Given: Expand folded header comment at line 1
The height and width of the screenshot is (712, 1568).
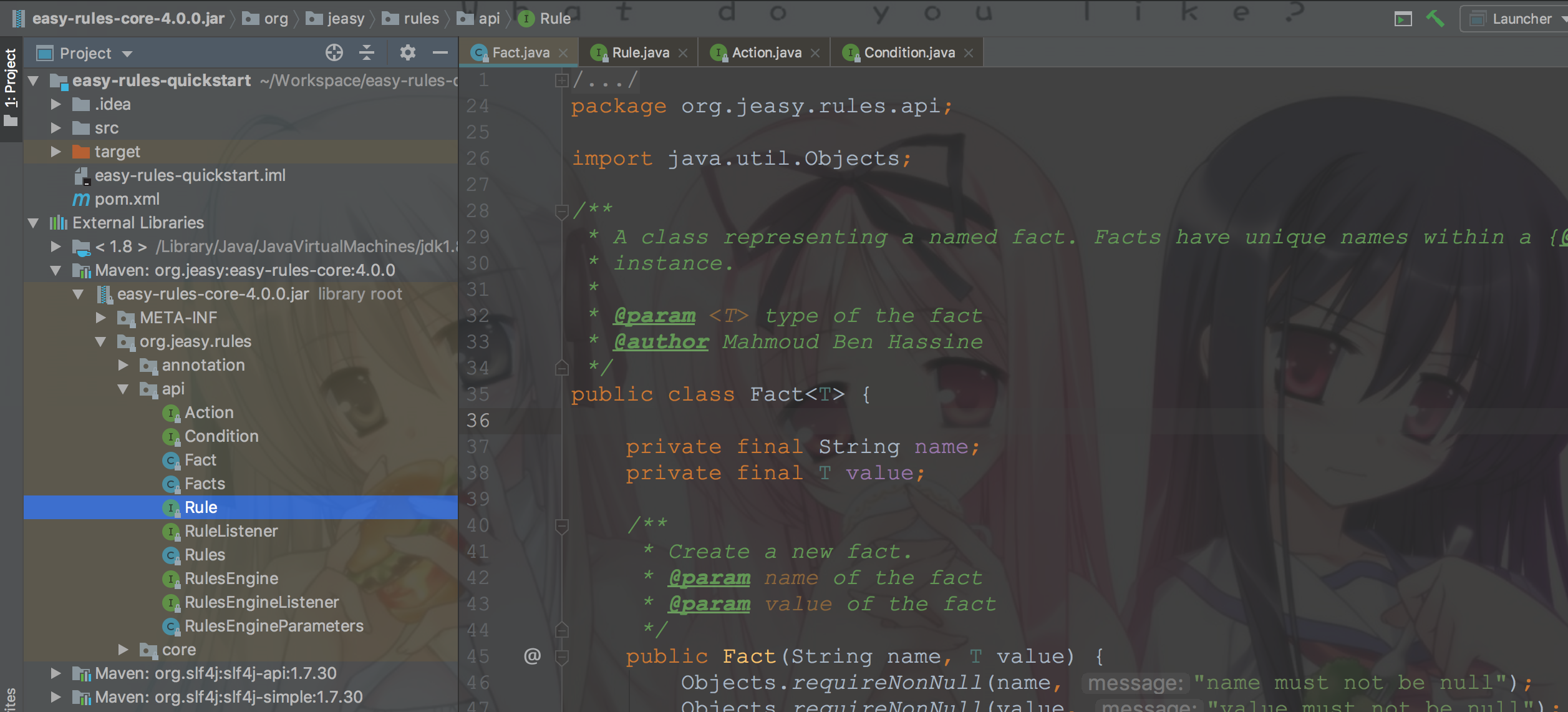Looking at the screenshot, I should (561, 80).
